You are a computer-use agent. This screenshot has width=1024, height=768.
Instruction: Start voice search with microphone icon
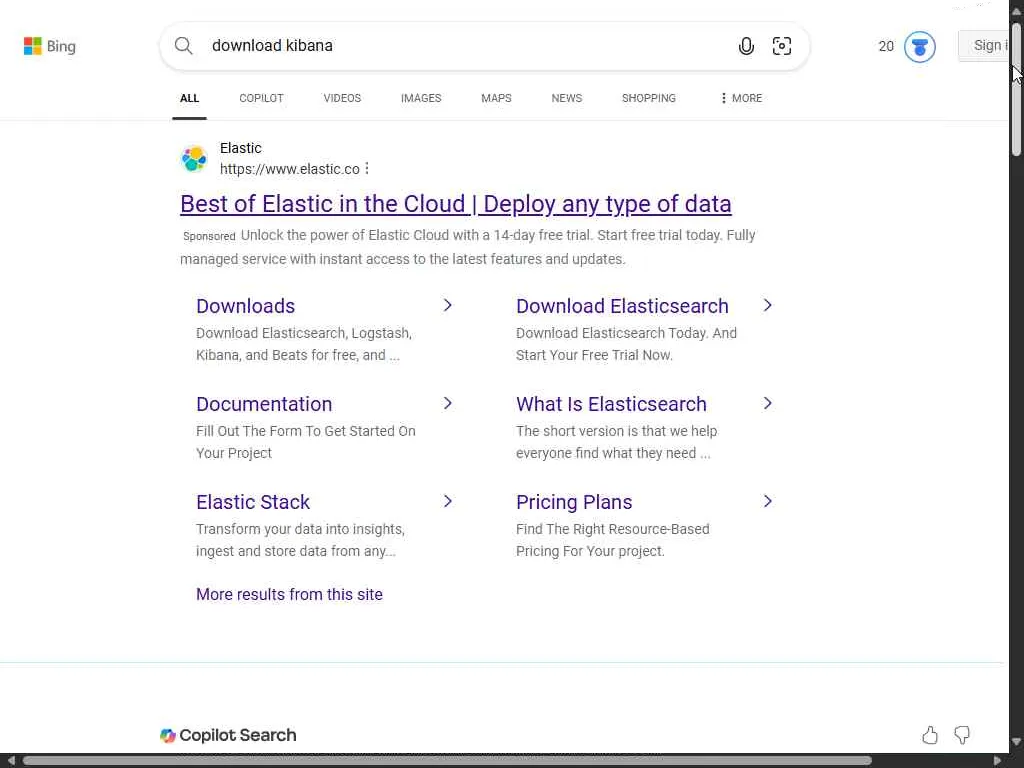coord(746,46)
